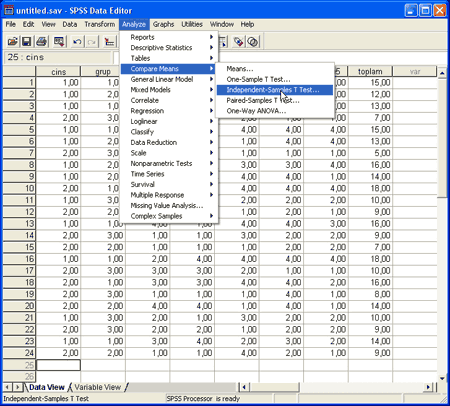Click the horizontal scrollbar thumb
The width and height of the screenshot is (450, 406).
pos(274,387)
